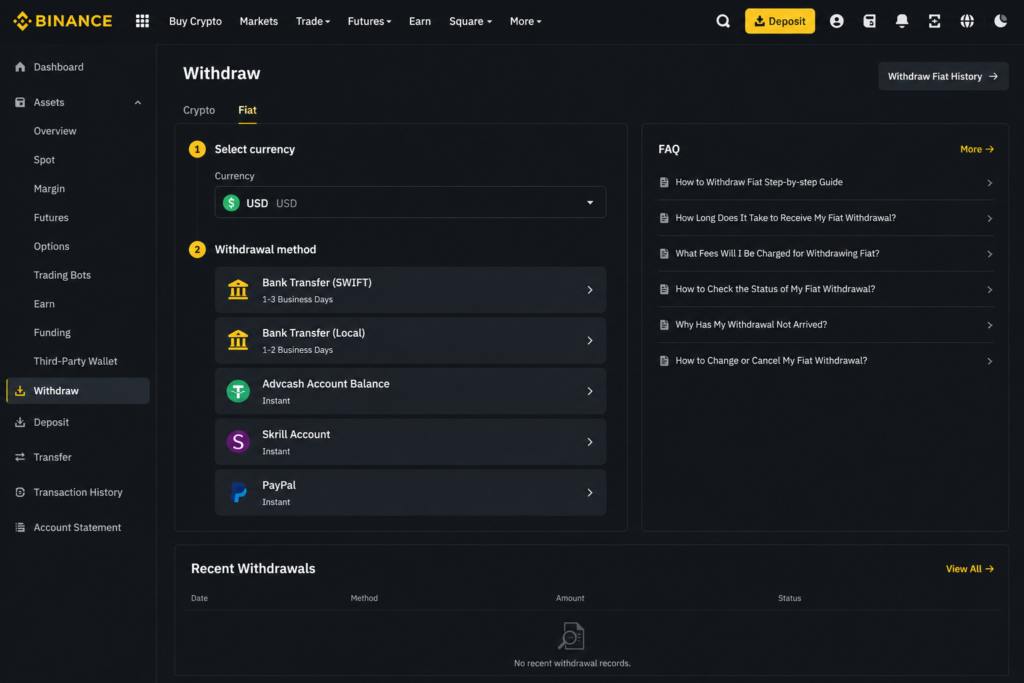The width and height of the screenshot is (1024, 683).
Task: Open Buy Crypto in top navigation
Action: click(x=195, y=21)
